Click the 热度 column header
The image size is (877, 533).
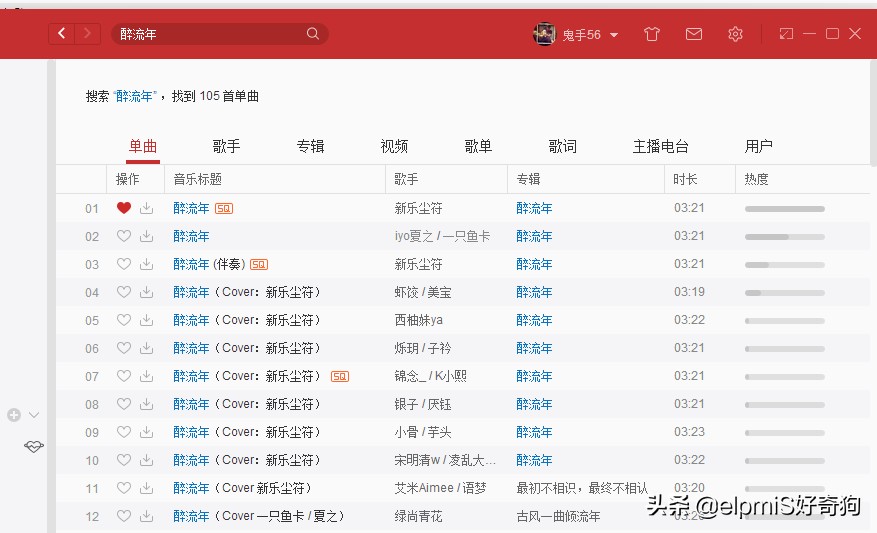pyautogui.click(x=756, y=179)
